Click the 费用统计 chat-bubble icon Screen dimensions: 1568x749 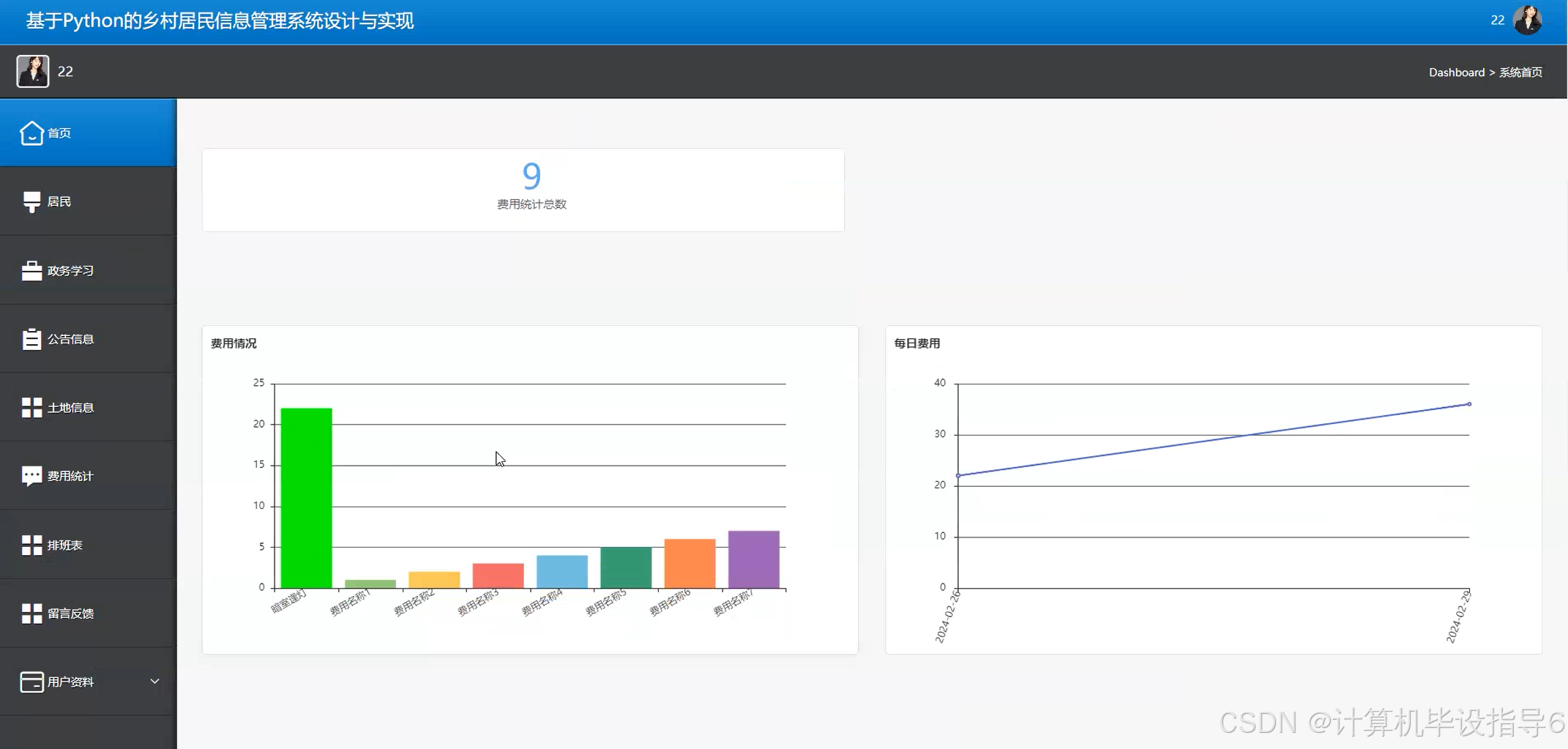point(31,476)
